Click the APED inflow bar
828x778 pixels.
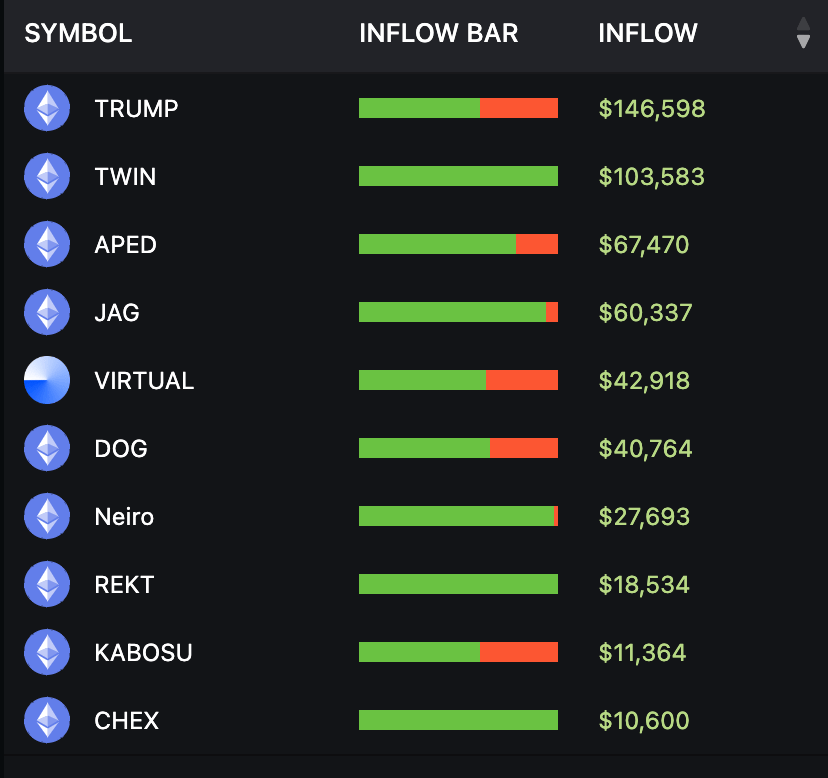click(458, 244)
